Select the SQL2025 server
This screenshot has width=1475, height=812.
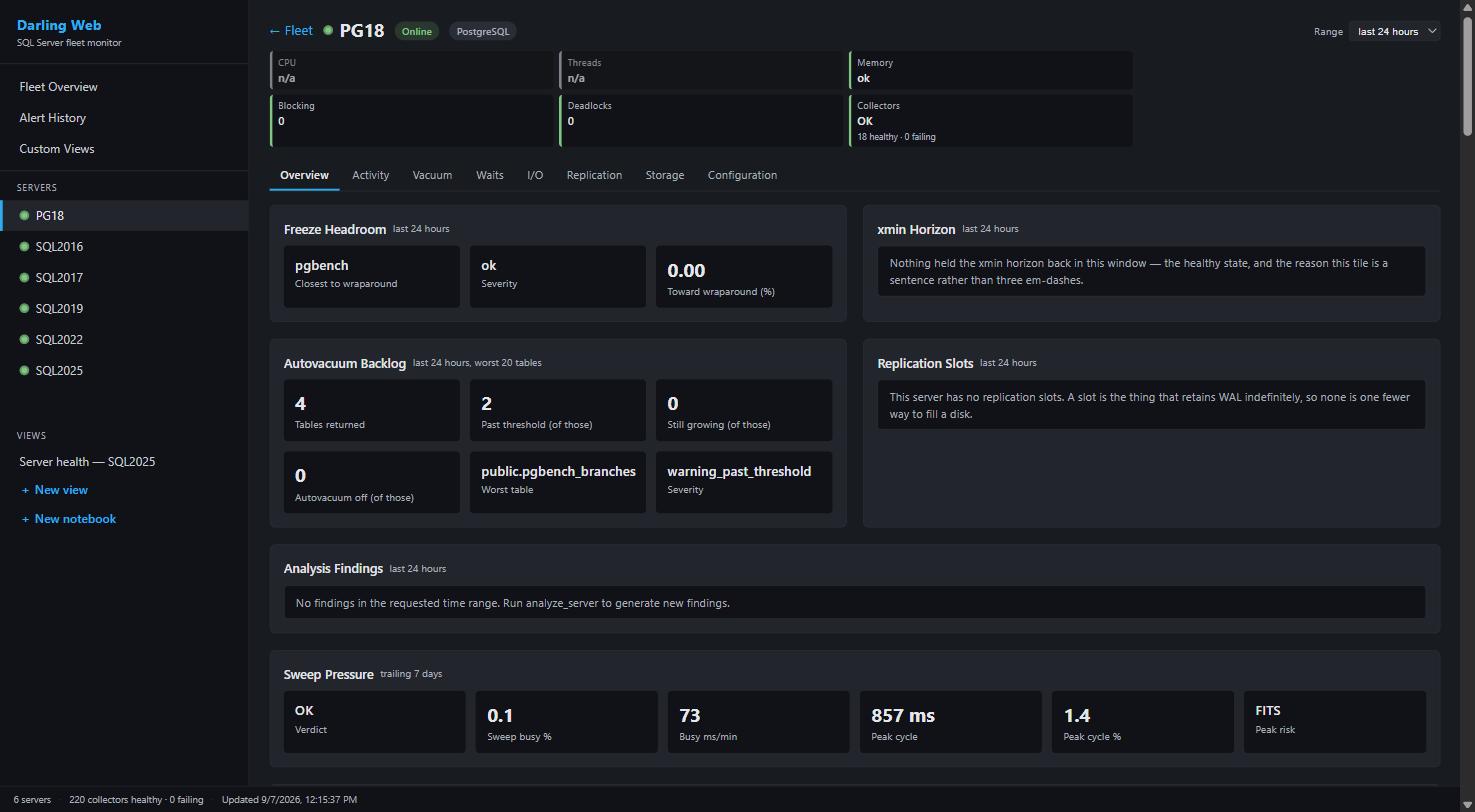point(124,371)
